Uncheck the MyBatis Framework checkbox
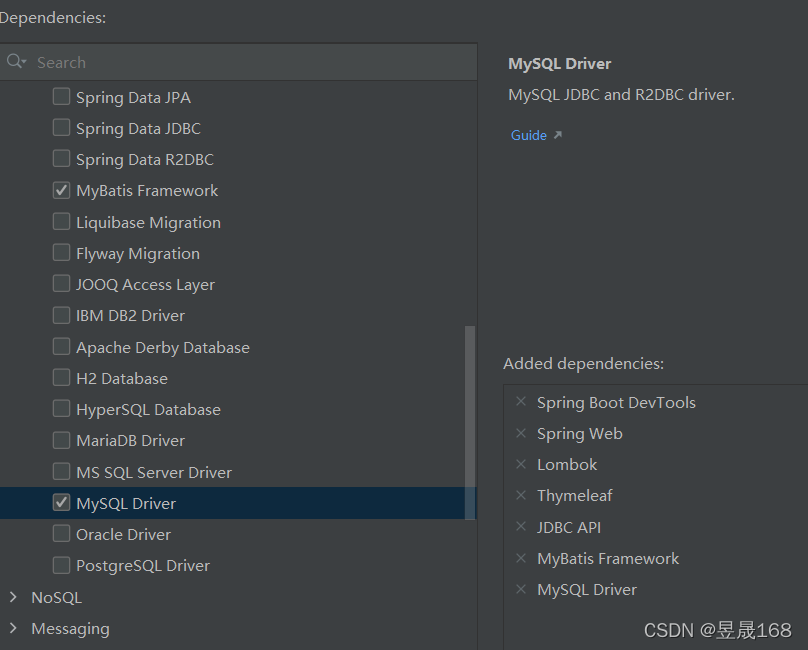The image size is (808, 650). click(61, 190)
